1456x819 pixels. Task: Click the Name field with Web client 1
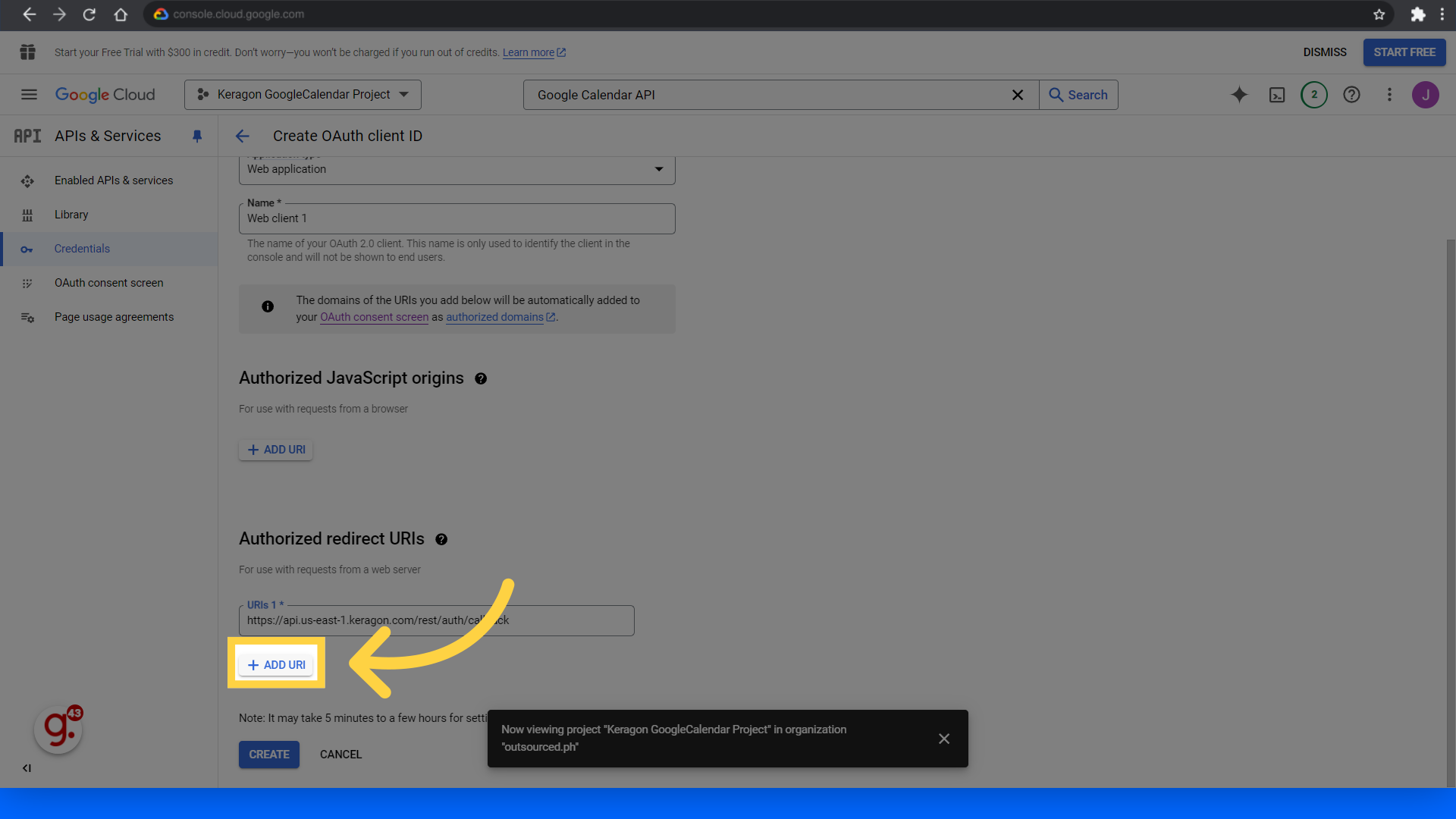pos(457,218)
